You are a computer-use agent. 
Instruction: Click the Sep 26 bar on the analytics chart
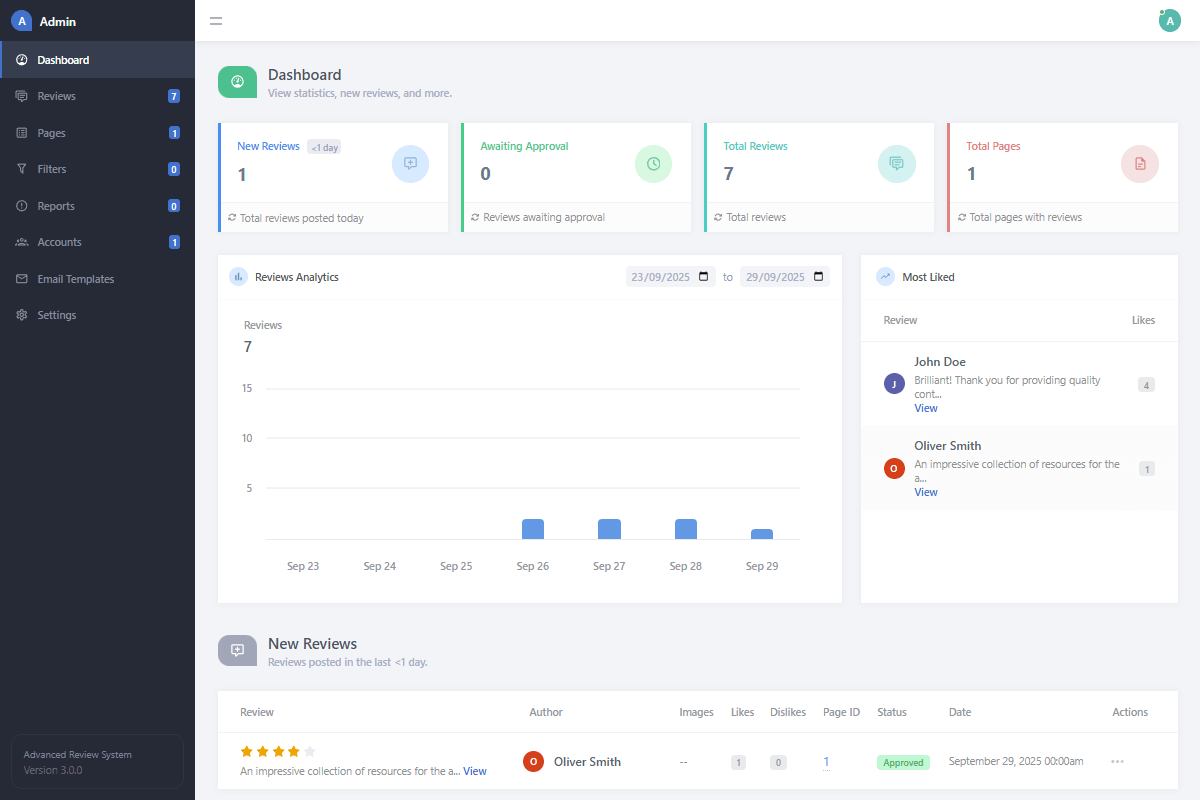(x=533, y=528)
